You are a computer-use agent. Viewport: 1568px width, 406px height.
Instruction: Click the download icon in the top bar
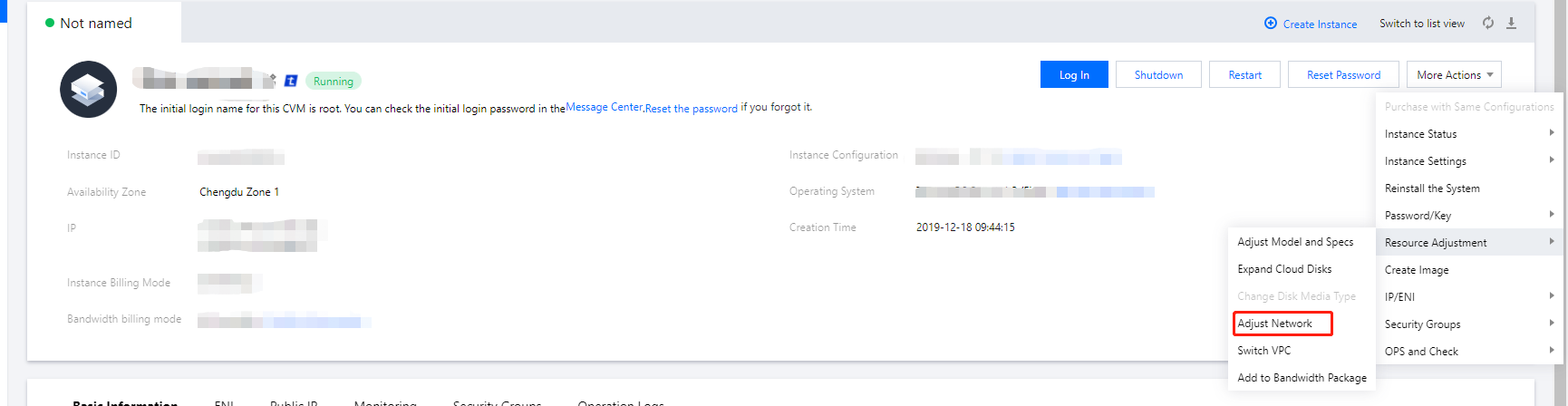click(x=1511, y=23)
